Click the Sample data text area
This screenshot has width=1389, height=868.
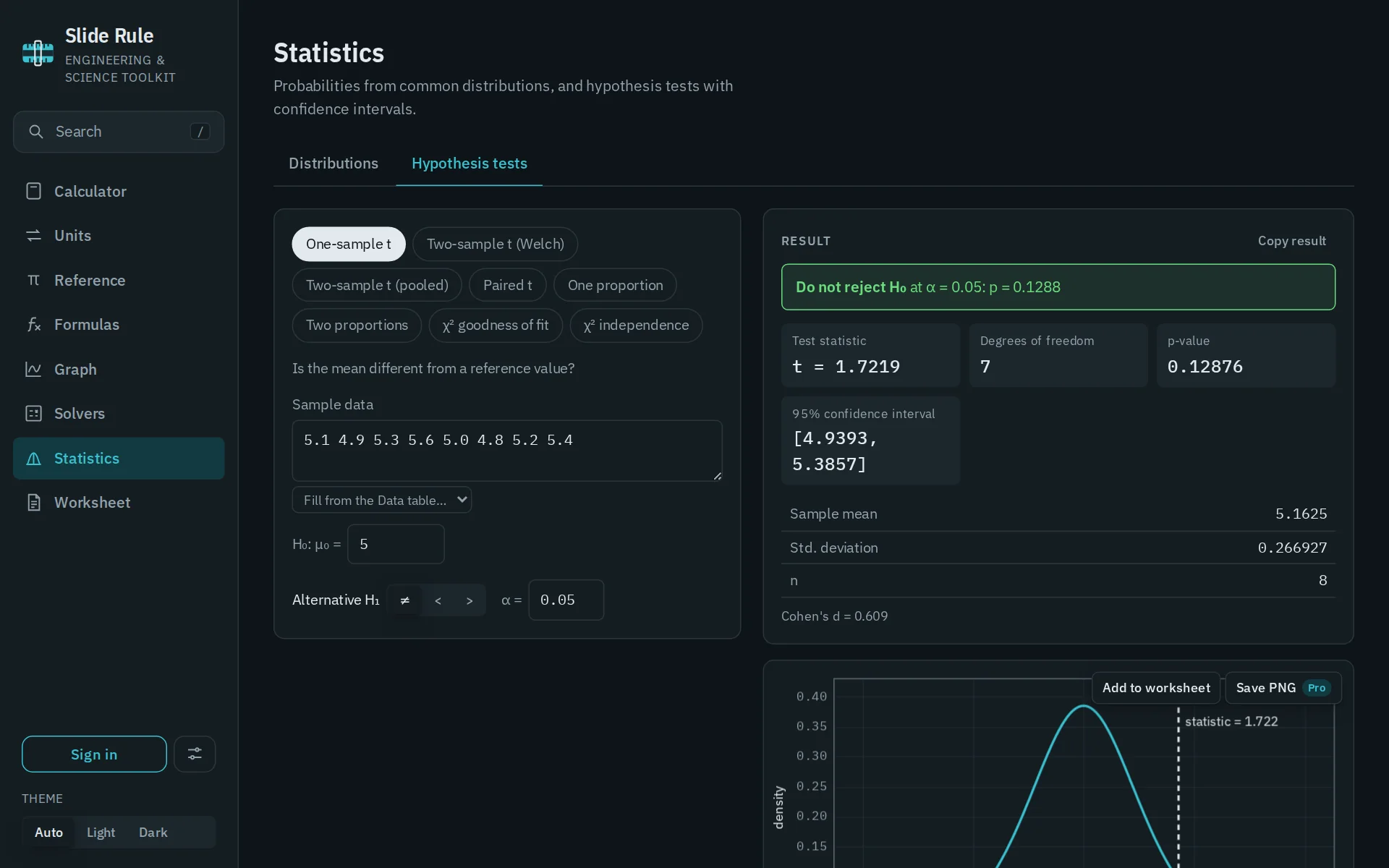(507, 451)
